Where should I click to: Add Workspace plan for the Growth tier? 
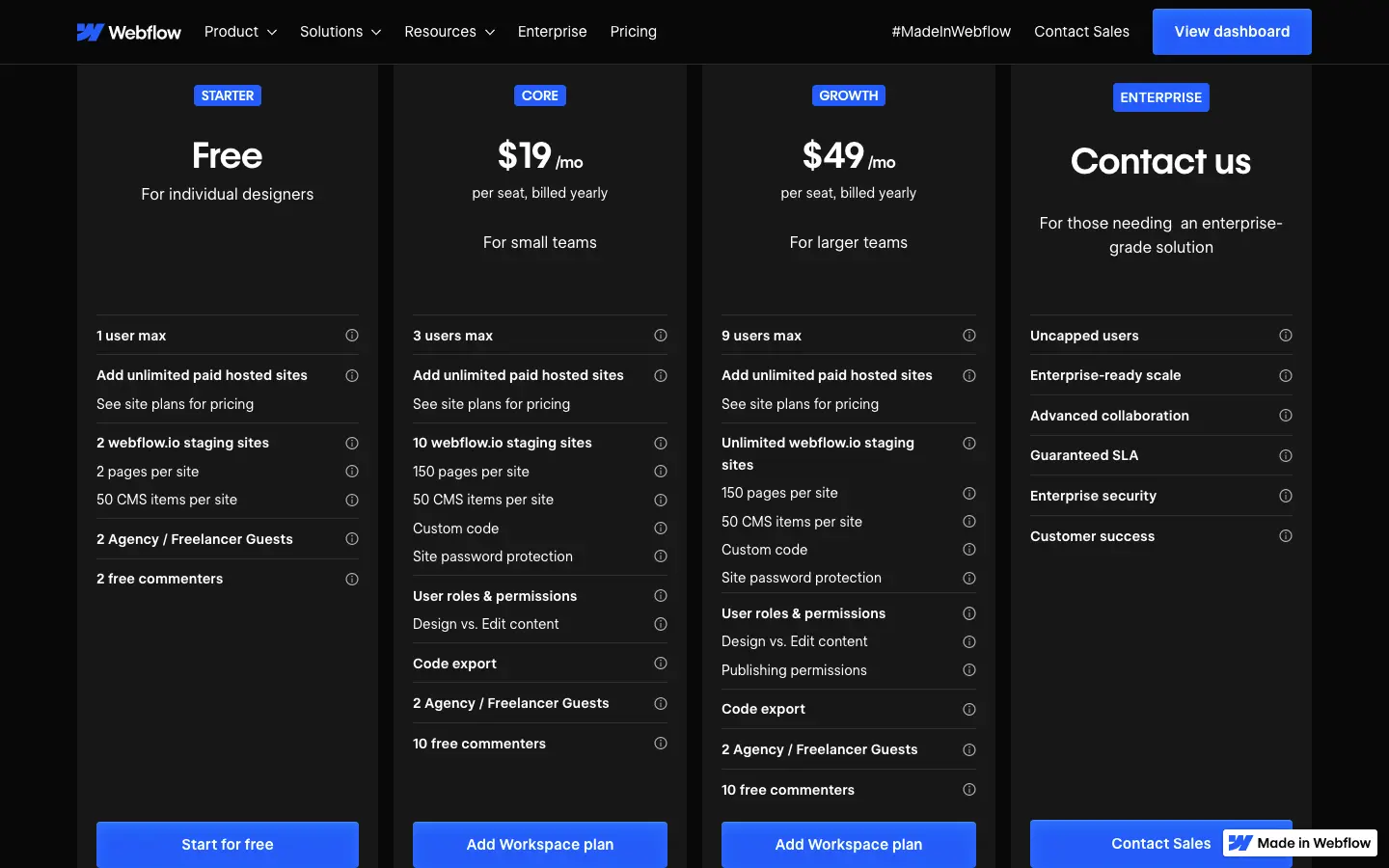coord(849,845)
